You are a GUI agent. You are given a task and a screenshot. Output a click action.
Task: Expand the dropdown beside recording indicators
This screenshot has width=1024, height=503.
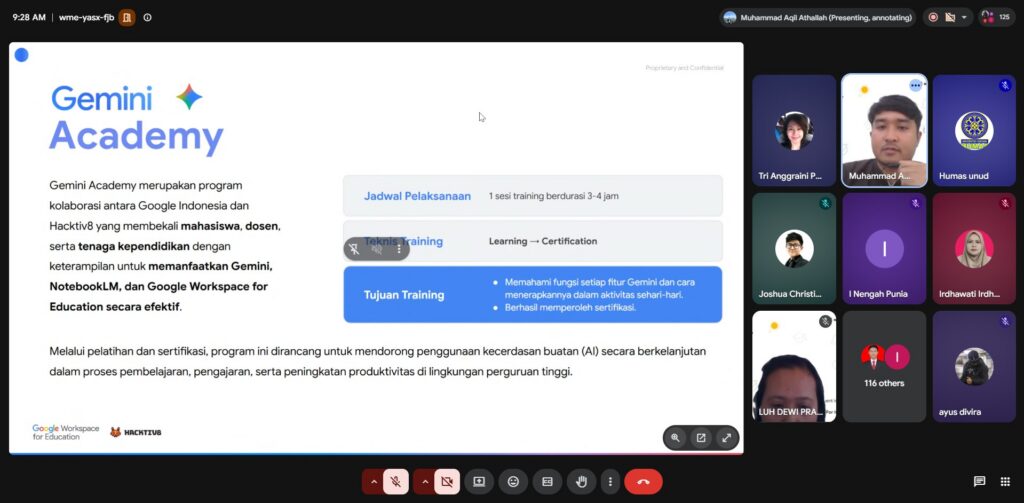point(964,18)
